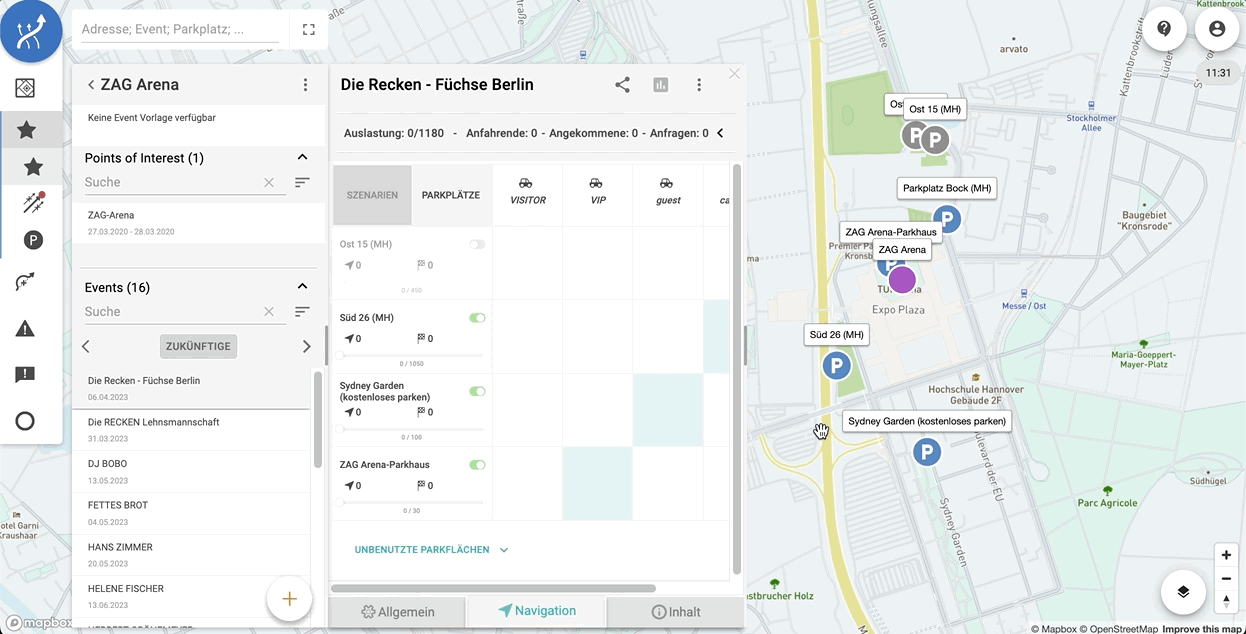Open the map layers button
Screen dimensions: 1246x634
click(1183, 592)
